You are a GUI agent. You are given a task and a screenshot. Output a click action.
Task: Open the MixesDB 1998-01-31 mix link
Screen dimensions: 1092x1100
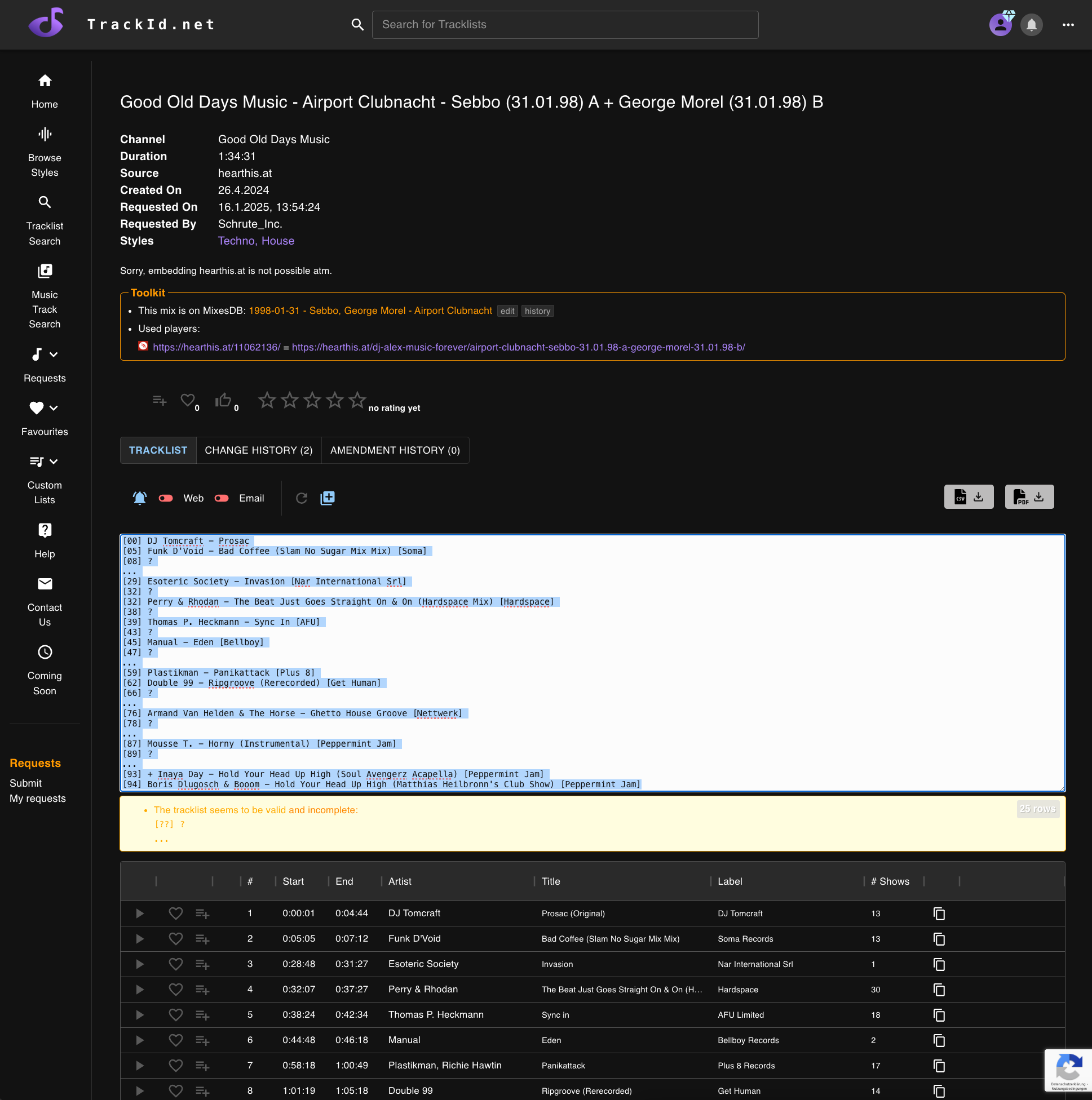click(370, 311)
